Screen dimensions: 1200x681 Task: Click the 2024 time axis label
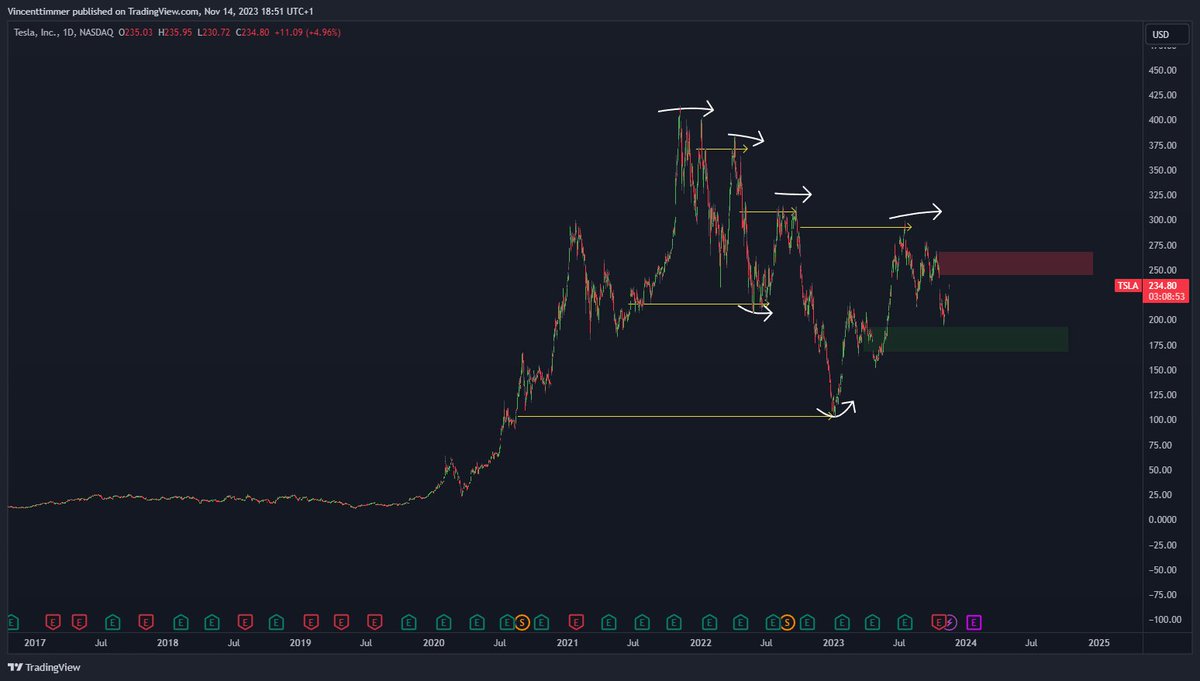[x=965, y=644]
